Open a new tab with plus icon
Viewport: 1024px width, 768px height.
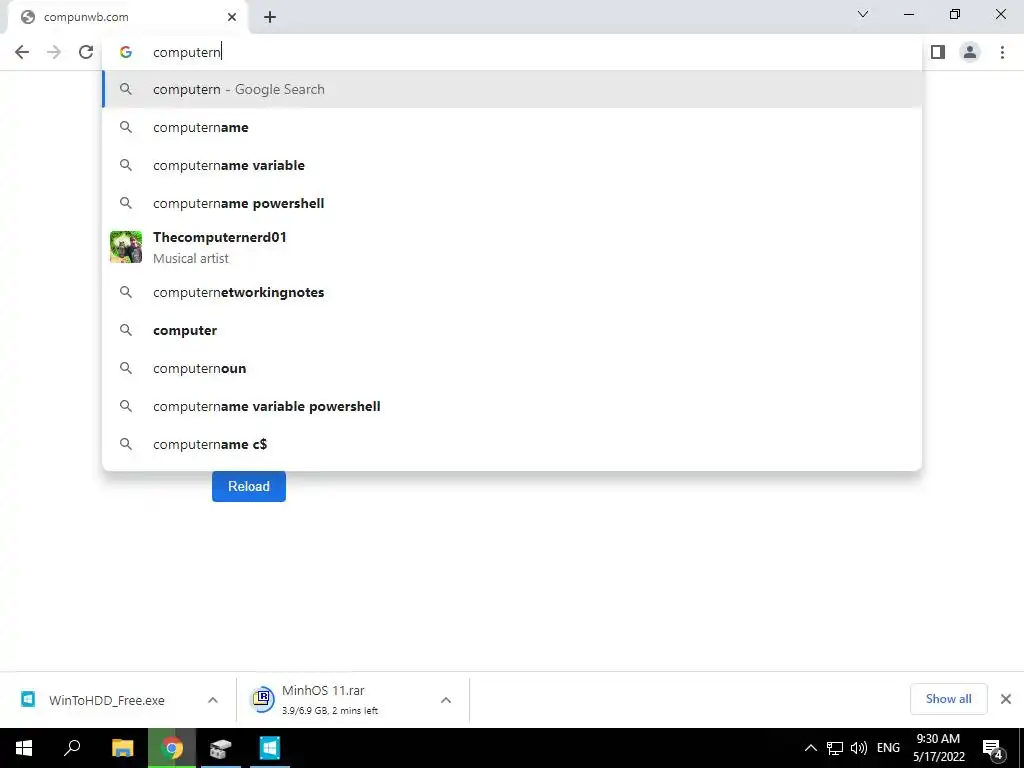[x=270, y=18]
